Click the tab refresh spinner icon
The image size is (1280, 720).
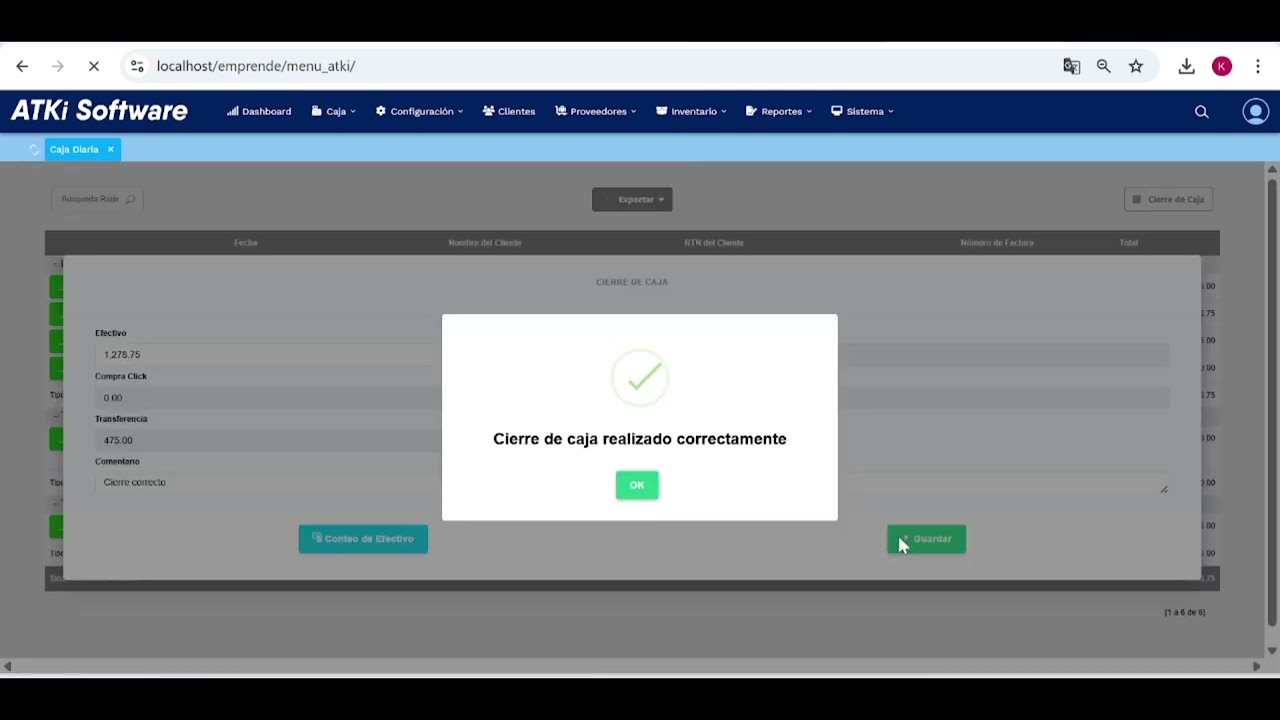[34, 149]
